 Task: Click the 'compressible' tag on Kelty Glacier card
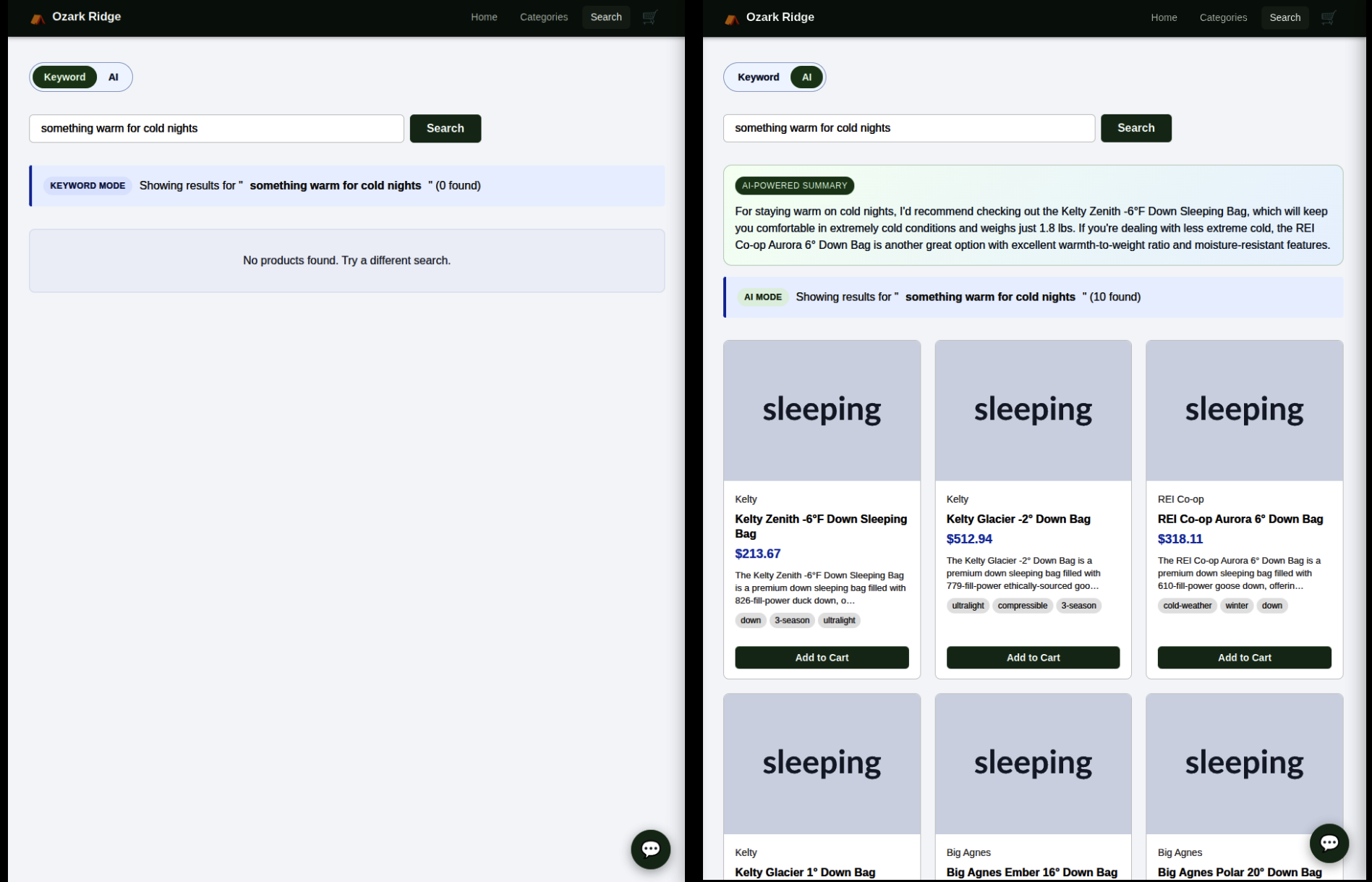(1022, 606)
